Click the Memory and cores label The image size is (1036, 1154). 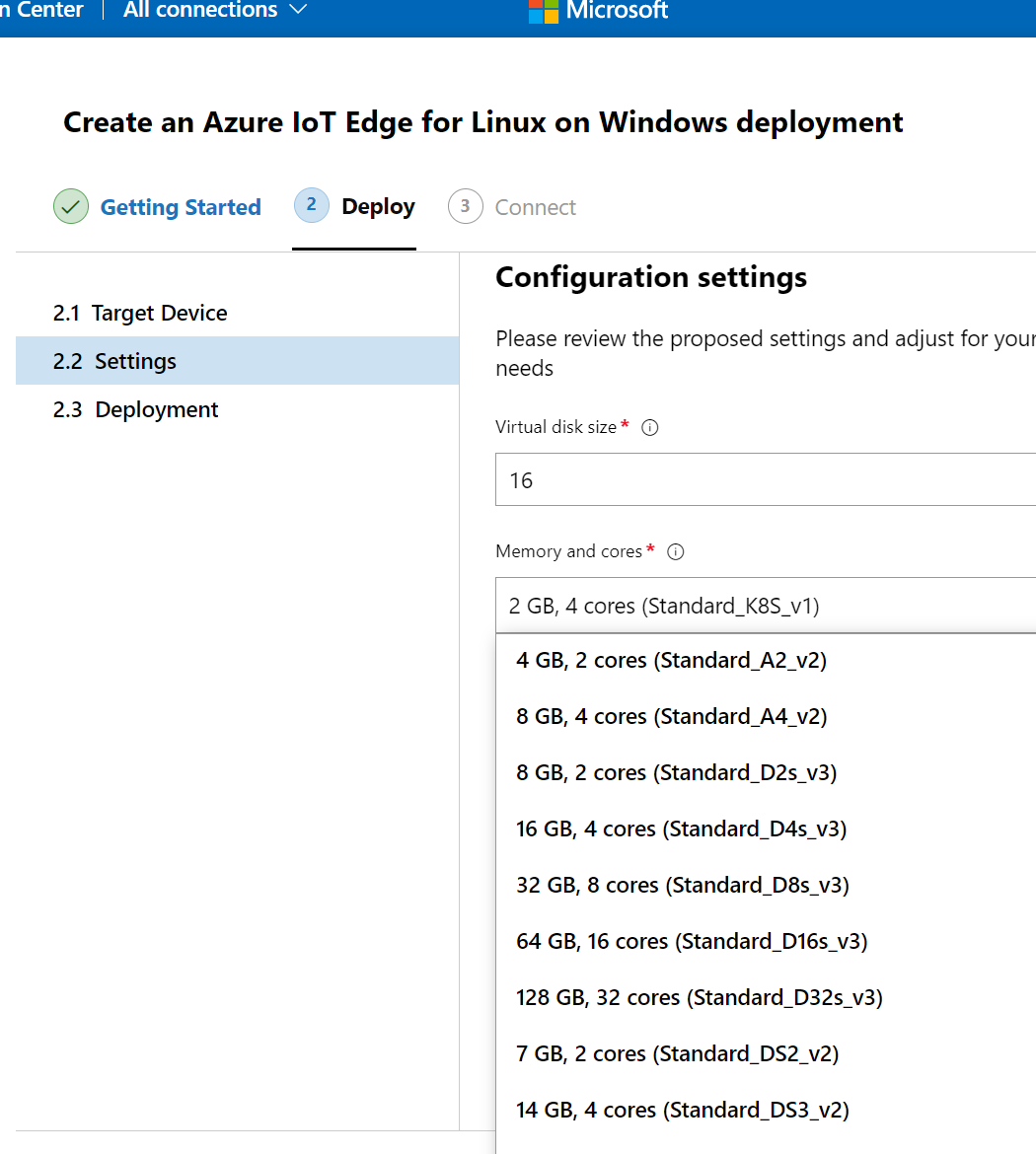pyautogui.click(x=568, y=552)
